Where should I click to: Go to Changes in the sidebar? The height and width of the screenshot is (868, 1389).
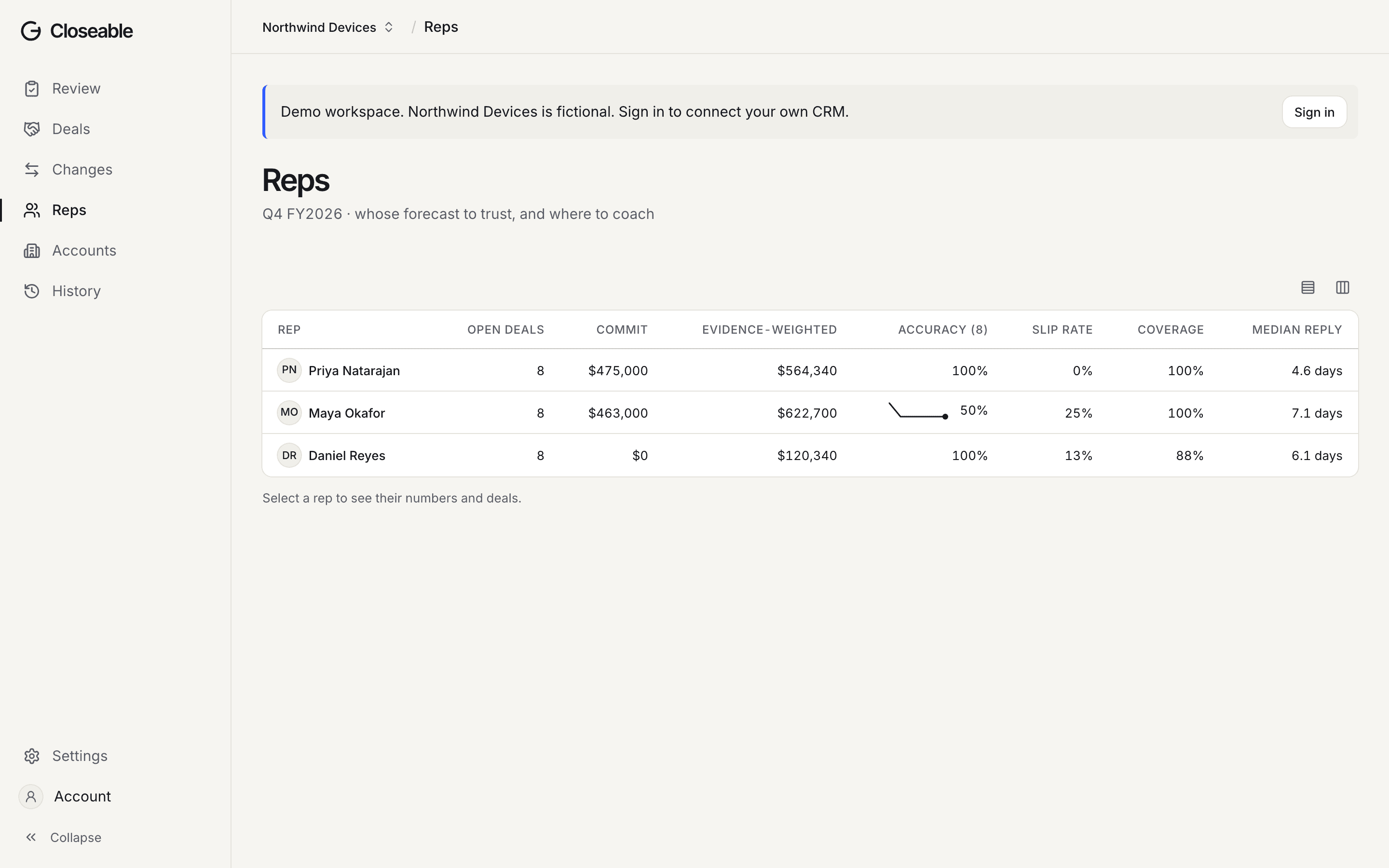point(82,170)
